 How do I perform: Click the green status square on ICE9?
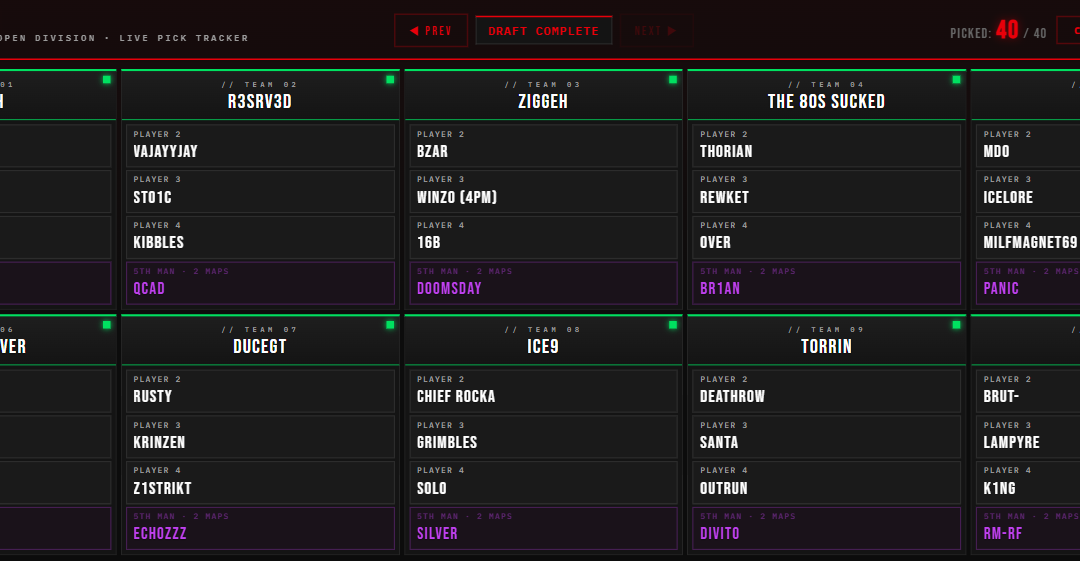coord(673,324)
